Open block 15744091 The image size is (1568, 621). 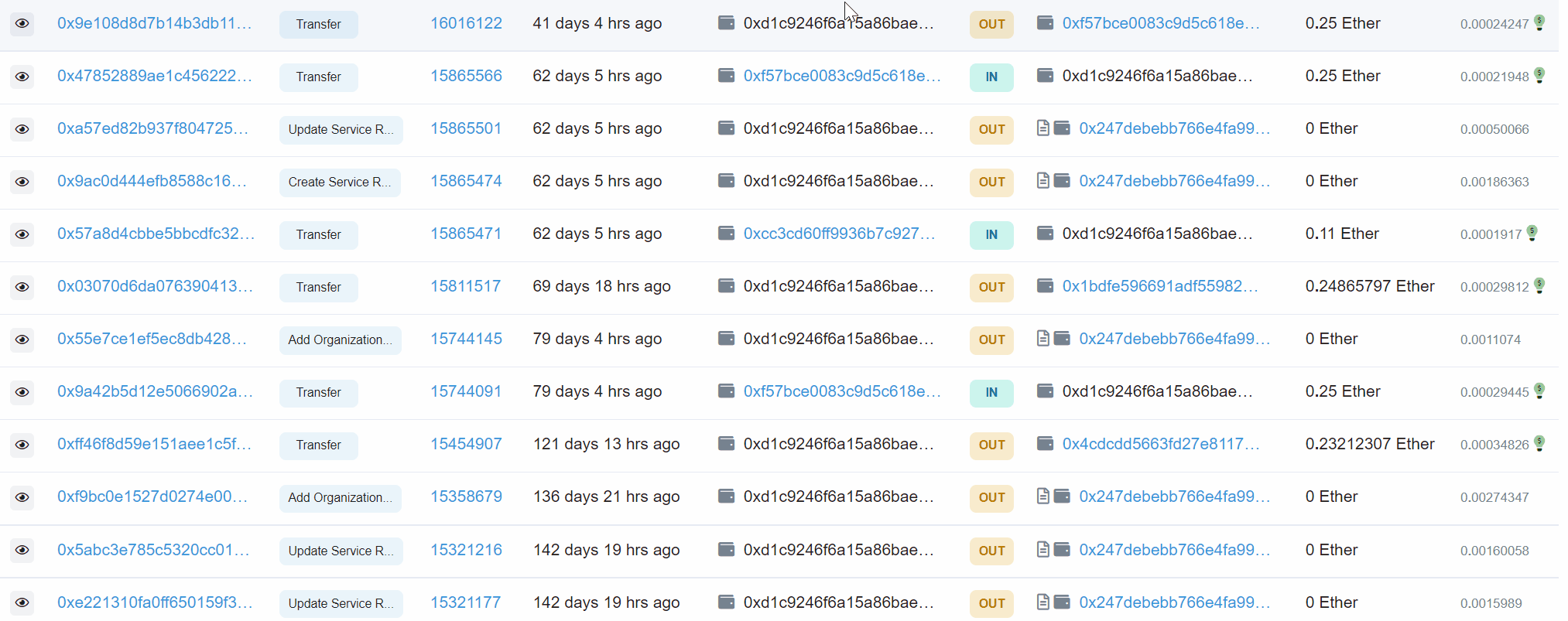[x=466, y=391]
